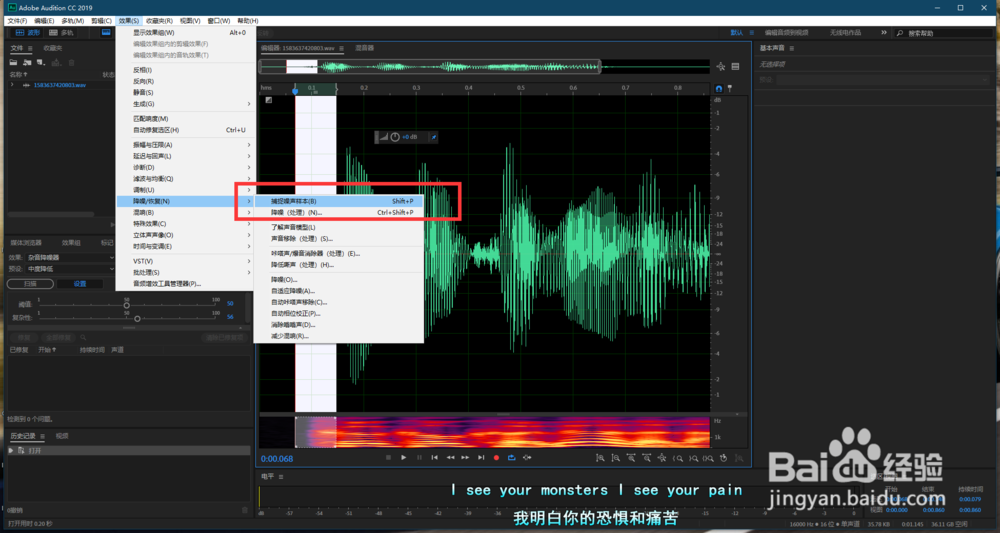This screenshot has height=533, width=1000.
Task: Click the 扫描 button
Action: pyautogui.click(x=30, y=284)
